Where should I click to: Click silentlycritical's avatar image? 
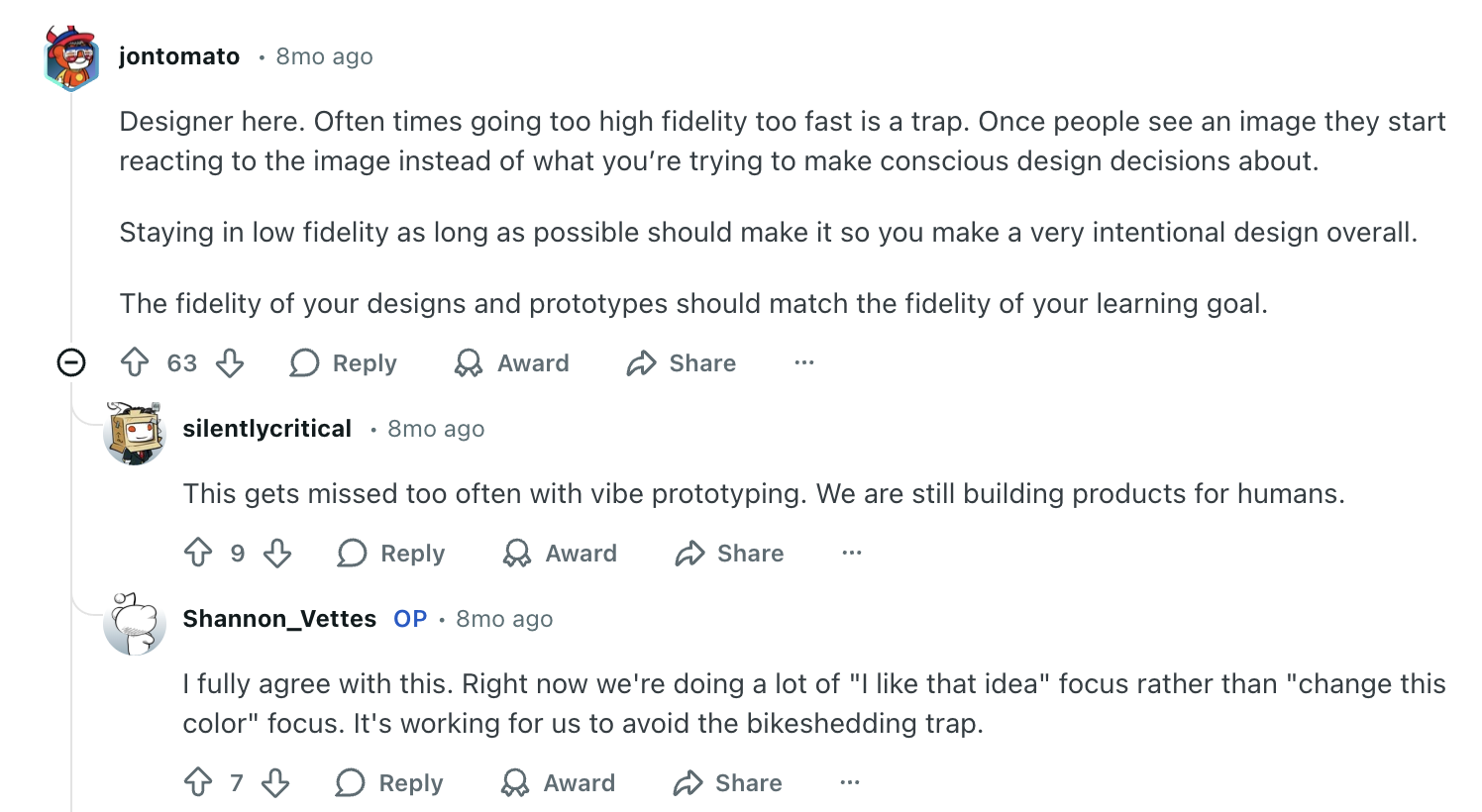(x=135, y=433)
